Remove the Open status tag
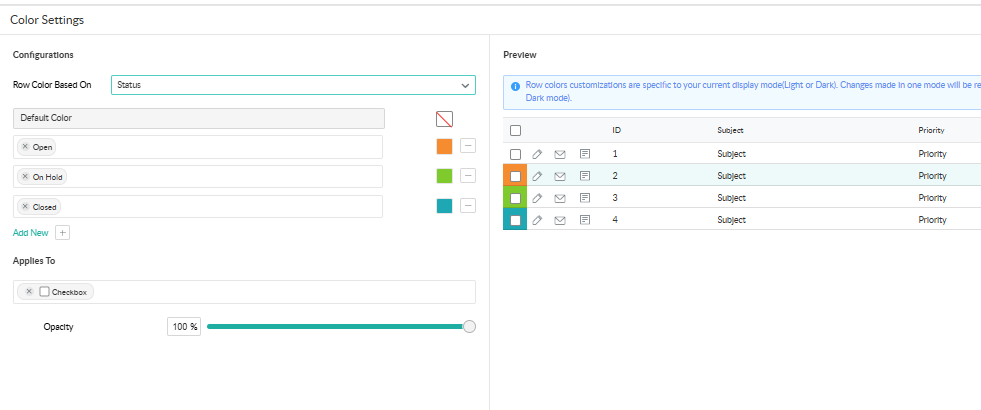 [x=25, y=147]
